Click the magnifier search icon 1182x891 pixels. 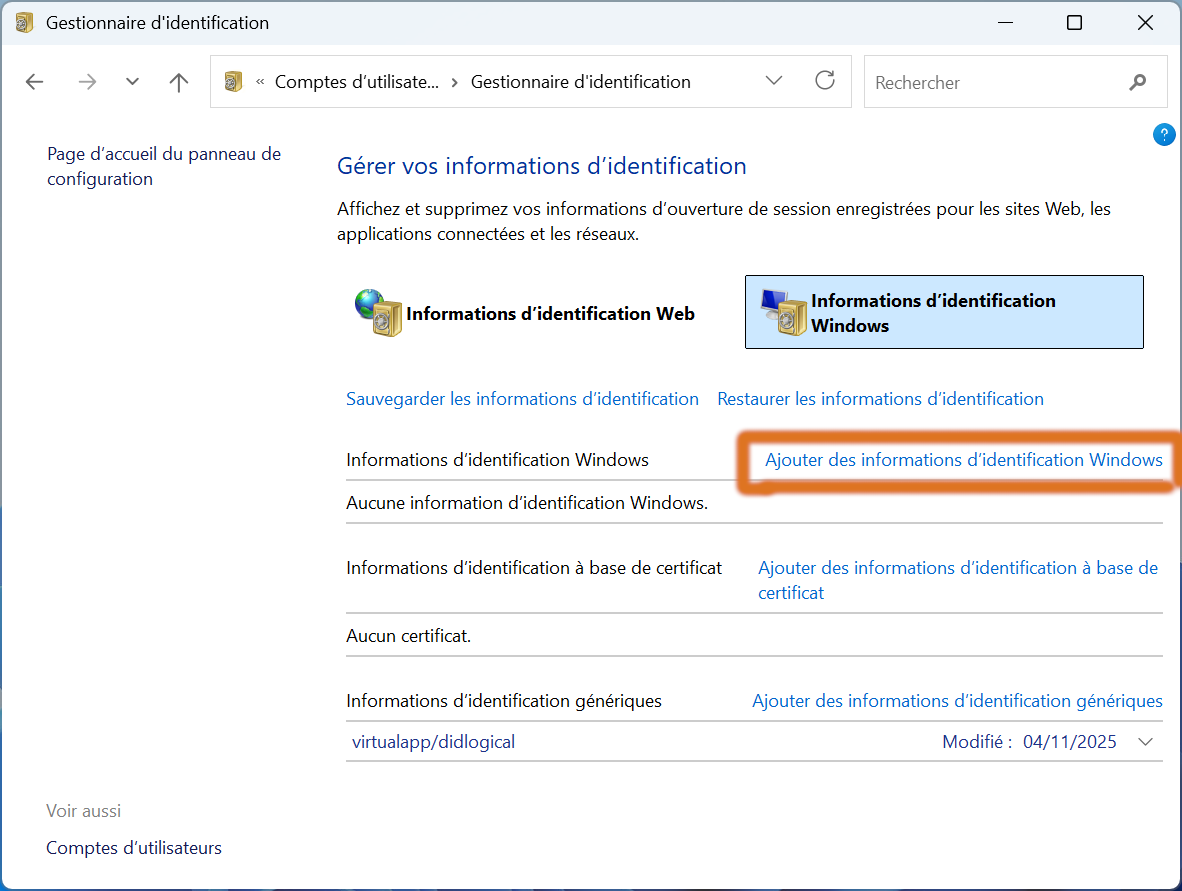[1138, 82]
